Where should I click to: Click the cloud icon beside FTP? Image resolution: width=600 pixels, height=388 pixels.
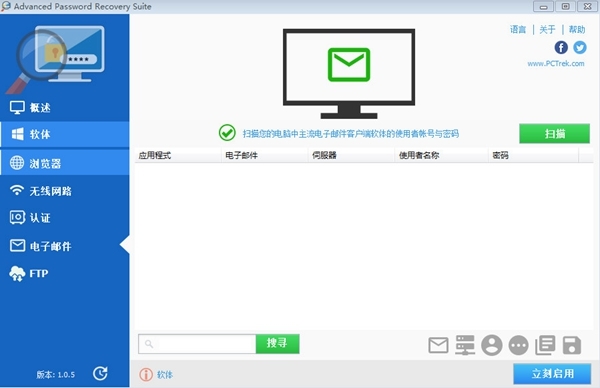coord(17,274)
